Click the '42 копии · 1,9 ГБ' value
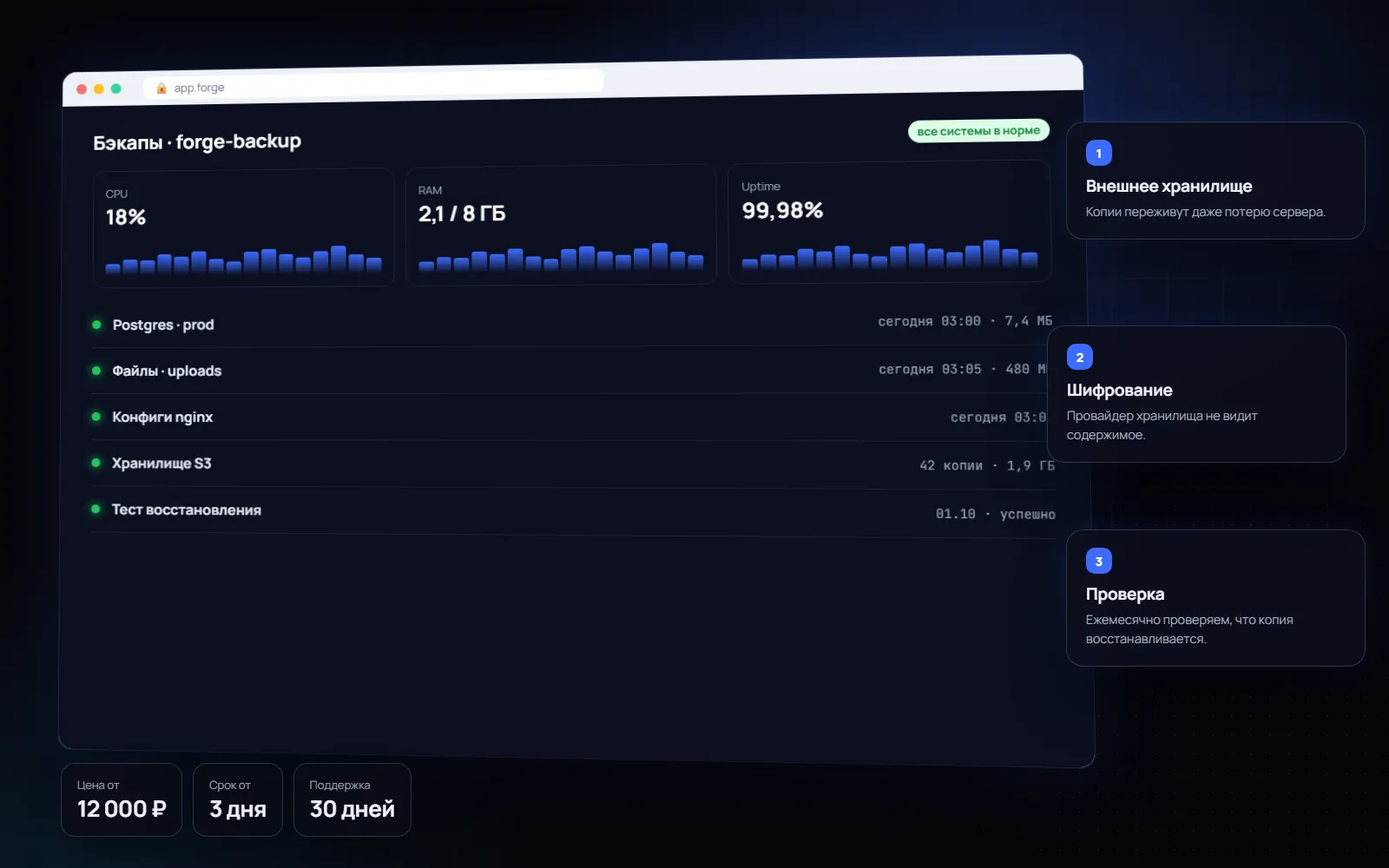The height and width of the screenshot is (868, 1389). pos(987,465)
